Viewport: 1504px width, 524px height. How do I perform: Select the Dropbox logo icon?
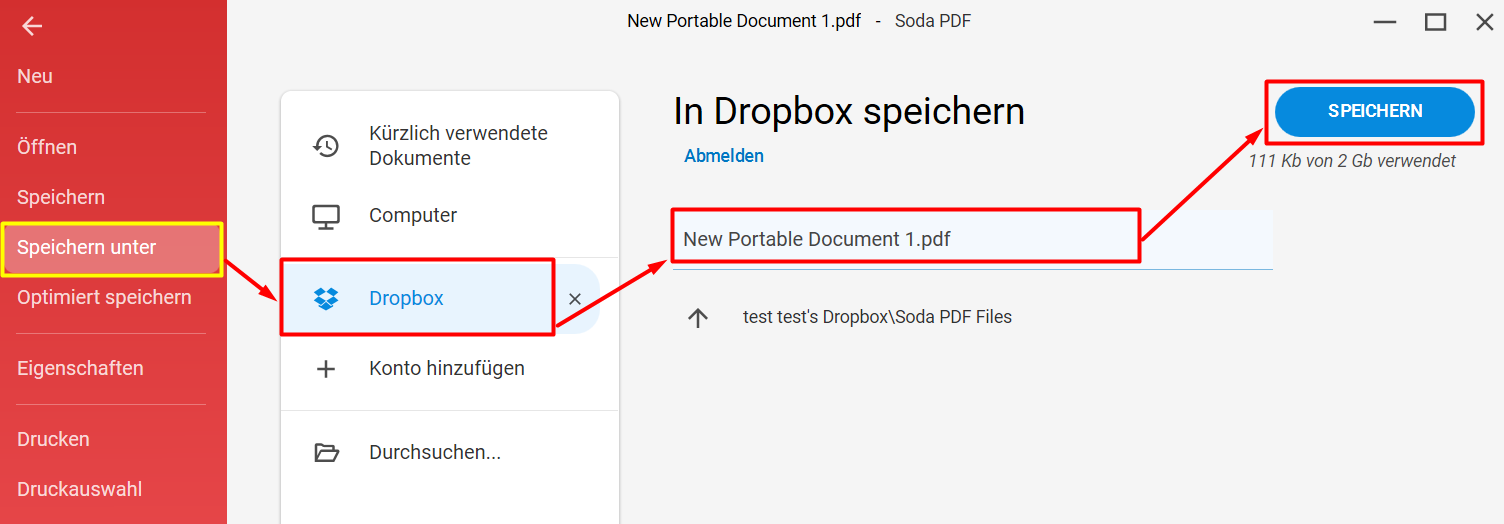click(326, 298)
